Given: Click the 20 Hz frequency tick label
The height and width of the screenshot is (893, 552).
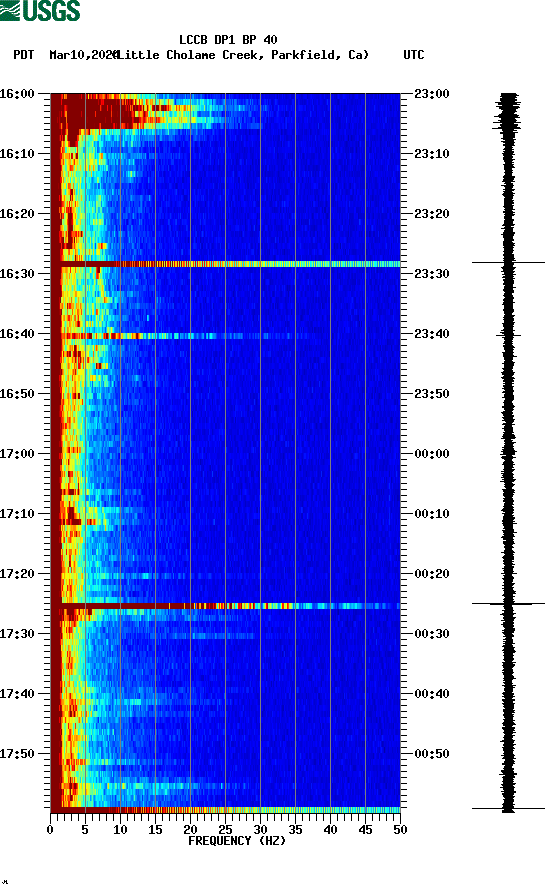Looking at the screenshot, I should pyautogui.click(x=190, y=830).
